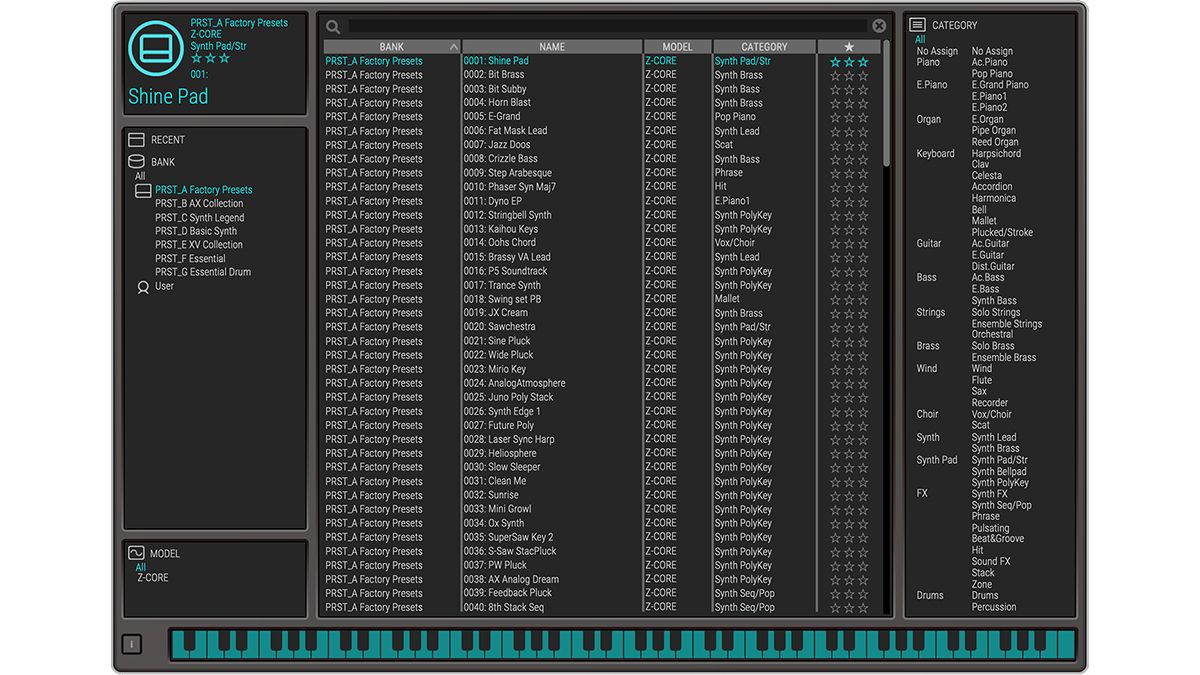Click the CATEGORY list icon
Viewport: 1200px width, 675px height.
pos(917,25)
